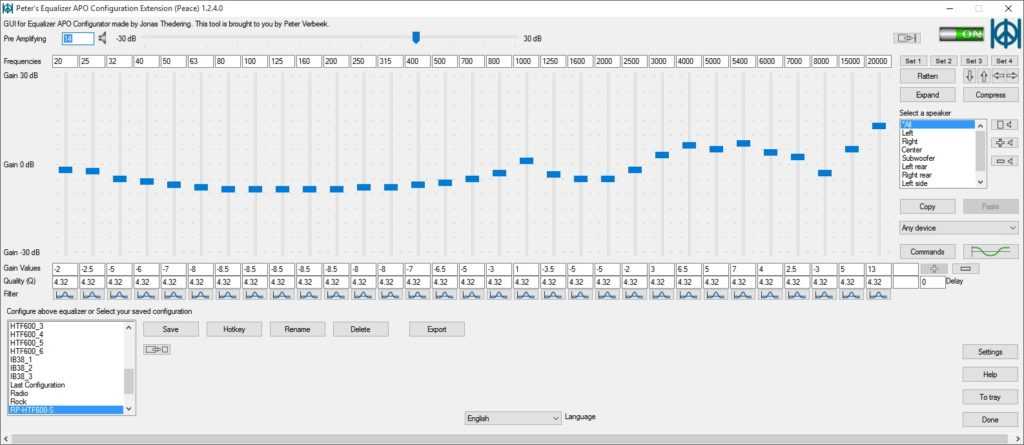This screenshot has width=1024, height=445.
Task: Open the English language dropdown
Action: pos(512,418)
